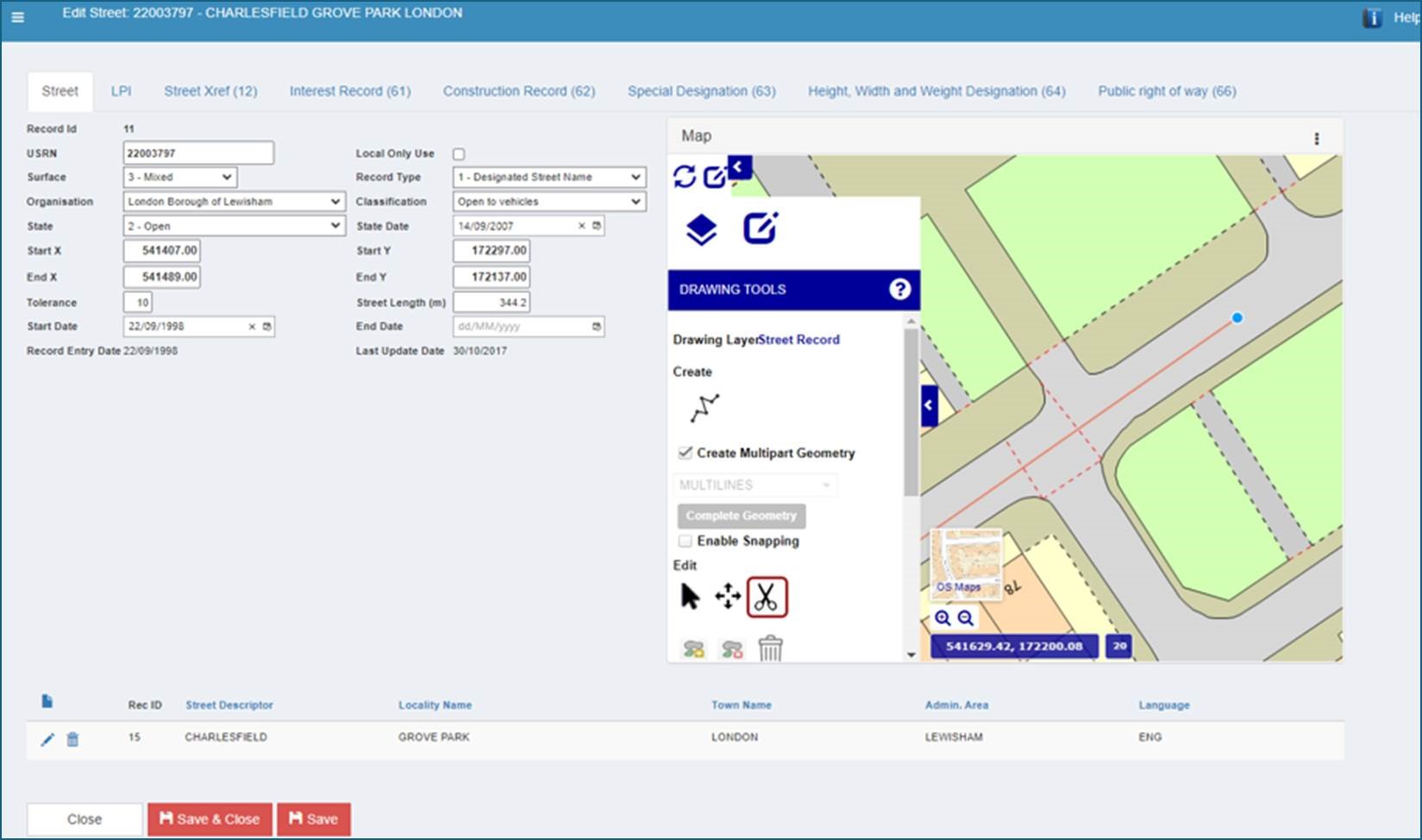
Task: Select the large drawing edit pencil icon
Action: (x=761, y=228)
